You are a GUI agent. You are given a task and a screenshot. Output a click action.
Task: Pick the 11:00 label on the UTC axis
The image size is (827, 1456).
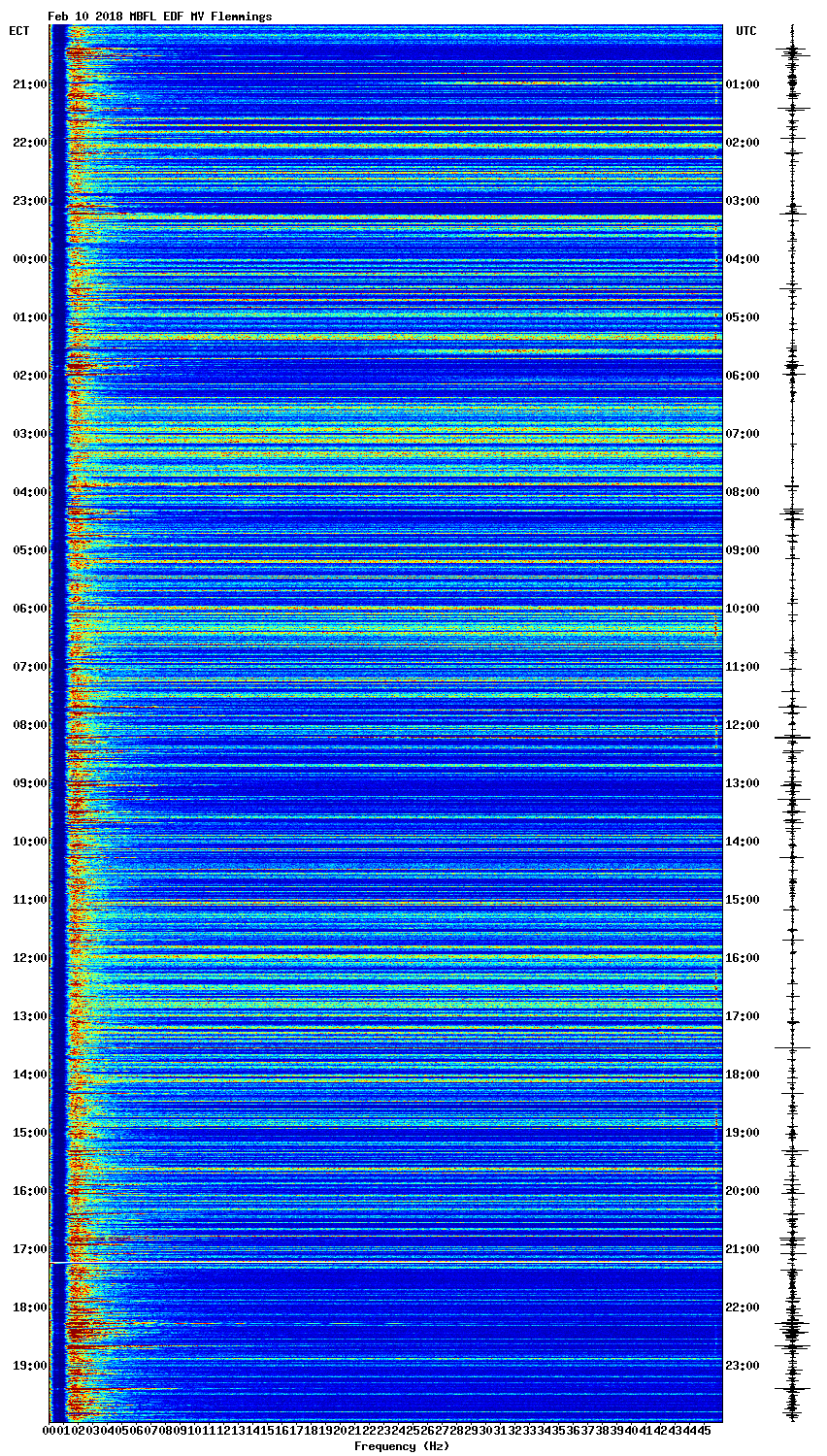click(x=742, y=667)
